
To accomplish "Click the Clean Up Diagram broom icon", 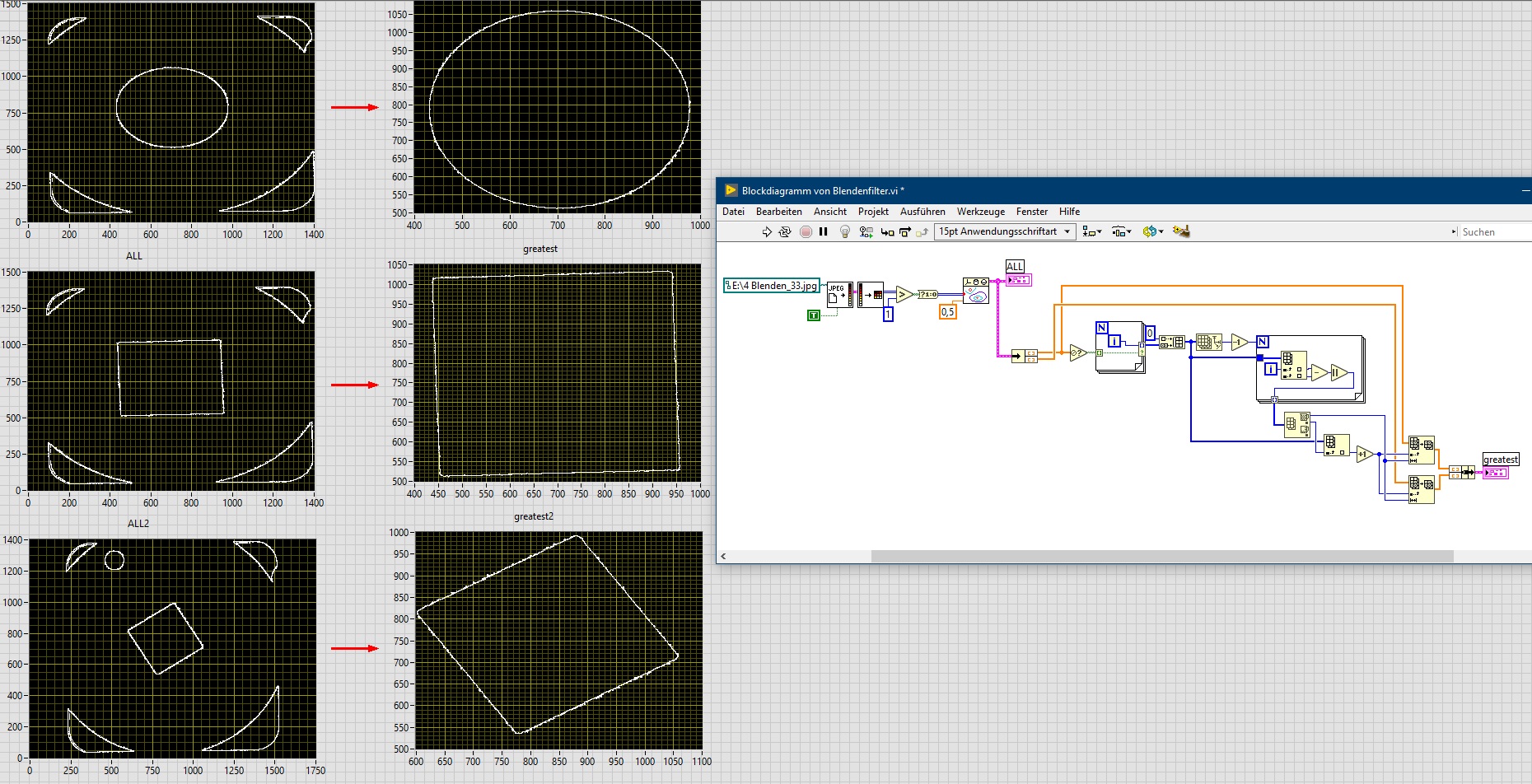I will (x=1181, y=231).
